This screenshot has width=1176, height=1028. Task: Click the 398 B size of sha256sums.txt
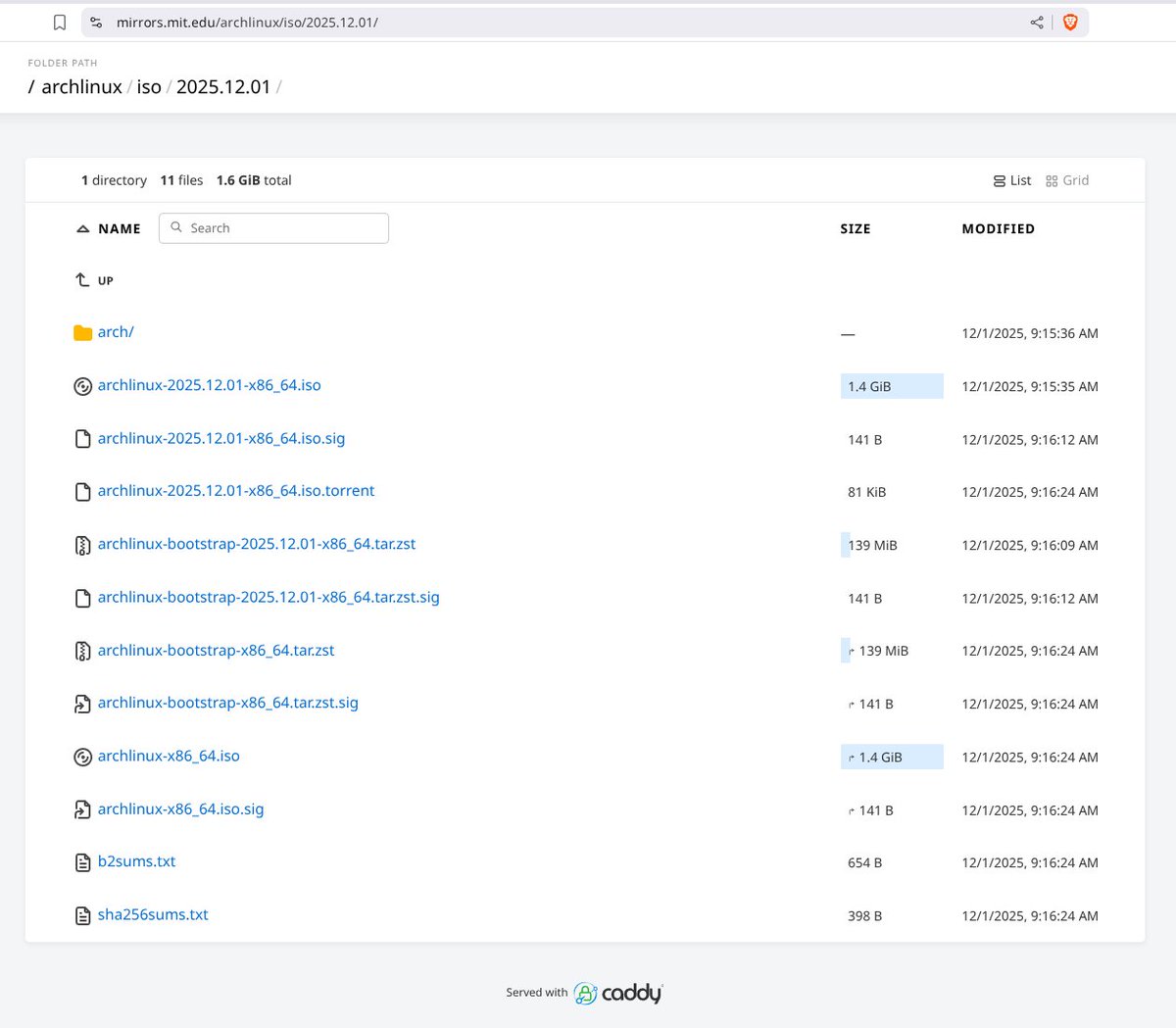(x=864, y=915)
